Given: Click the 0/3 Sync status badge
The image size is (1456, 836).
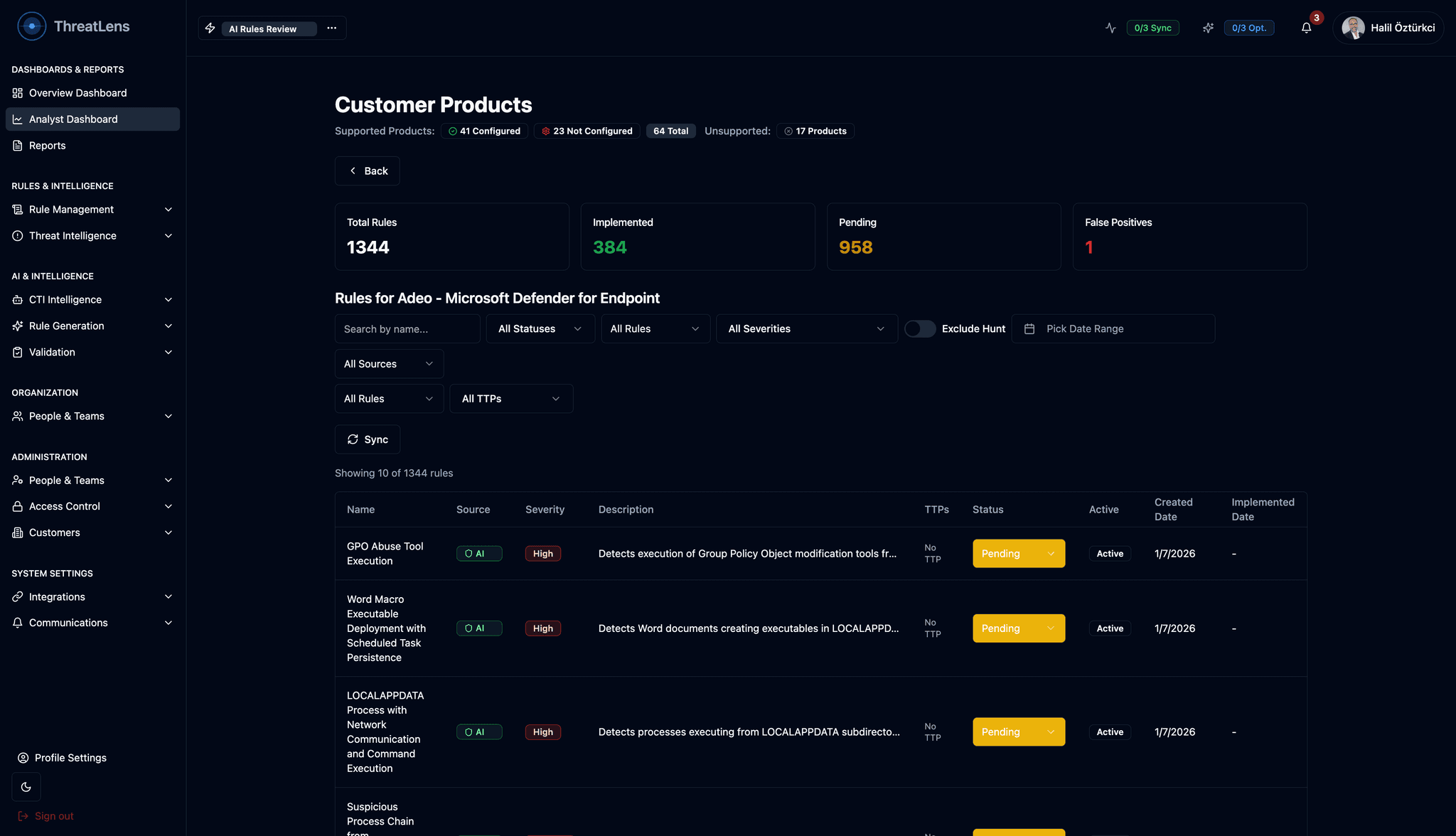Looking at the screenshot, I should [x=1152, y=28].
